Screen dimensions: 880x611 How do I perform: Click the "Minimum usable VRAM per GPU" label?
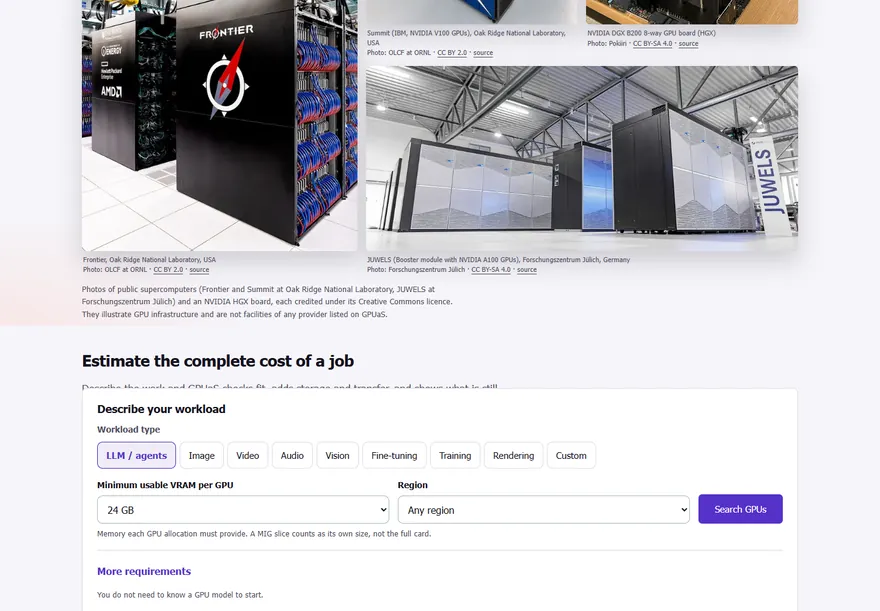point(165,485)
